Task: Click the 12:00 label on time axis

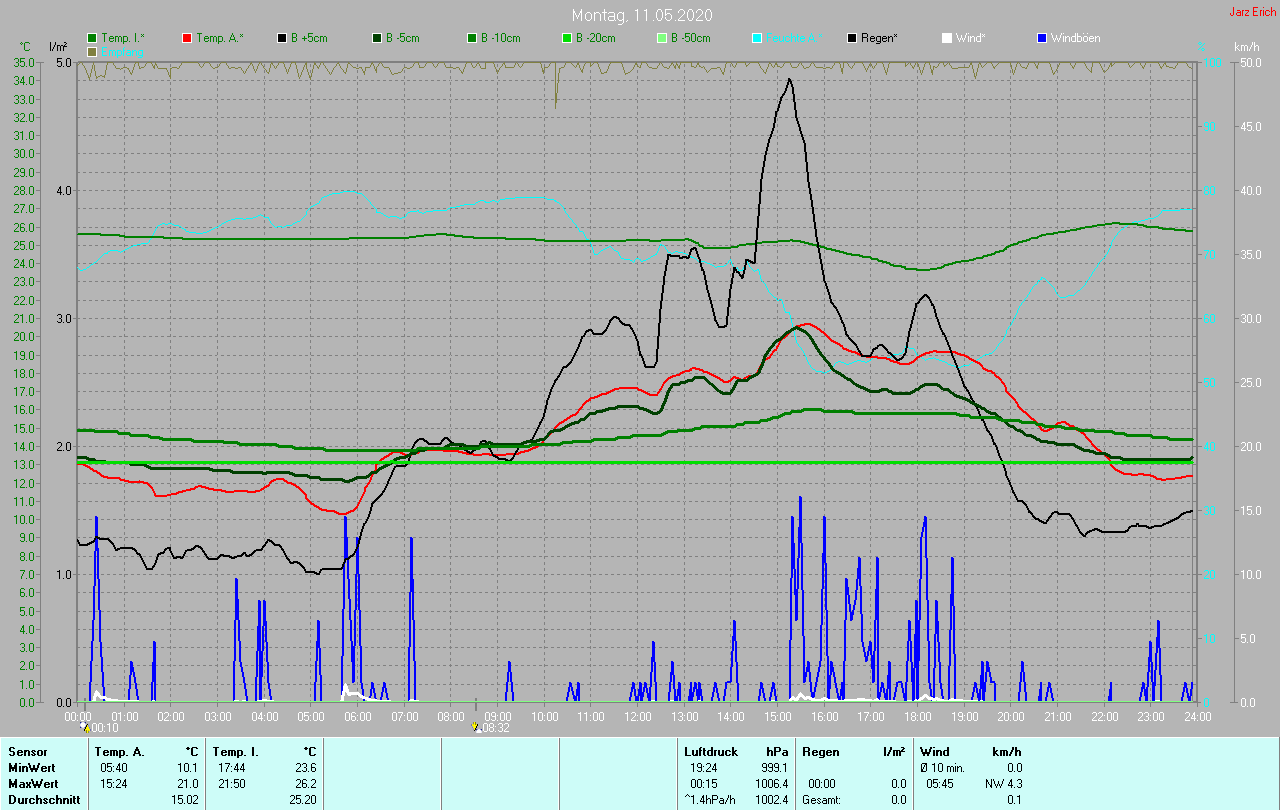Action: 638,717
